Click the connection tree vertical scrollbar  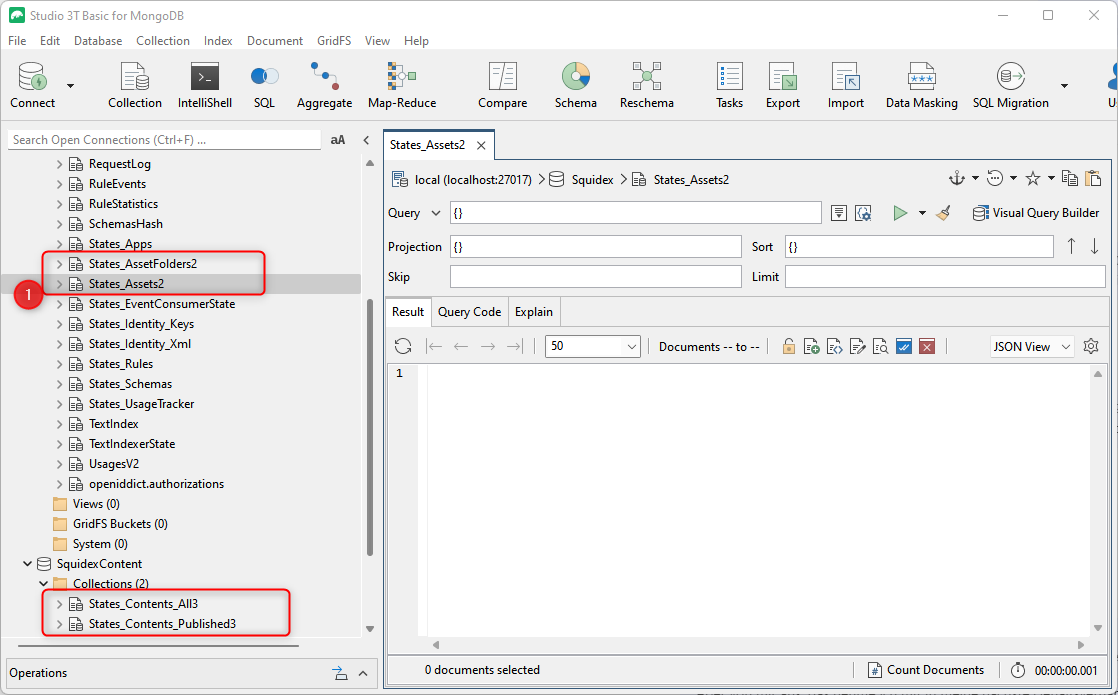pyautogui.click(x=369, y=428)
